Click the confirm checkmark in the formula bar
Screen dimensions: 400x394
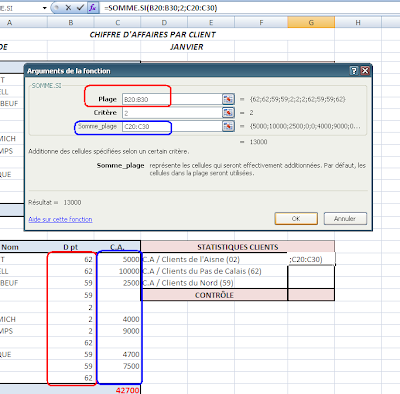click(80, 8)
